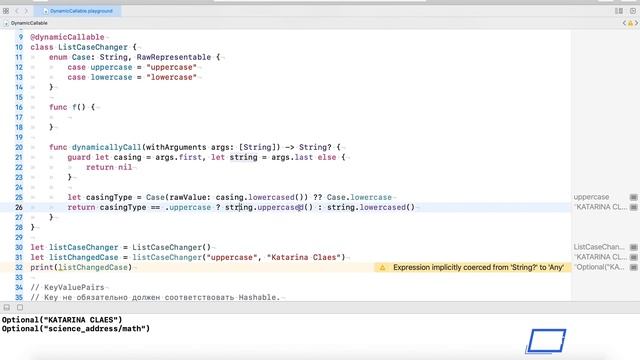Go back with the left navigation arrow
This screenshot has height=360, width=640.
pyautogui.click(x=17, y=11)
